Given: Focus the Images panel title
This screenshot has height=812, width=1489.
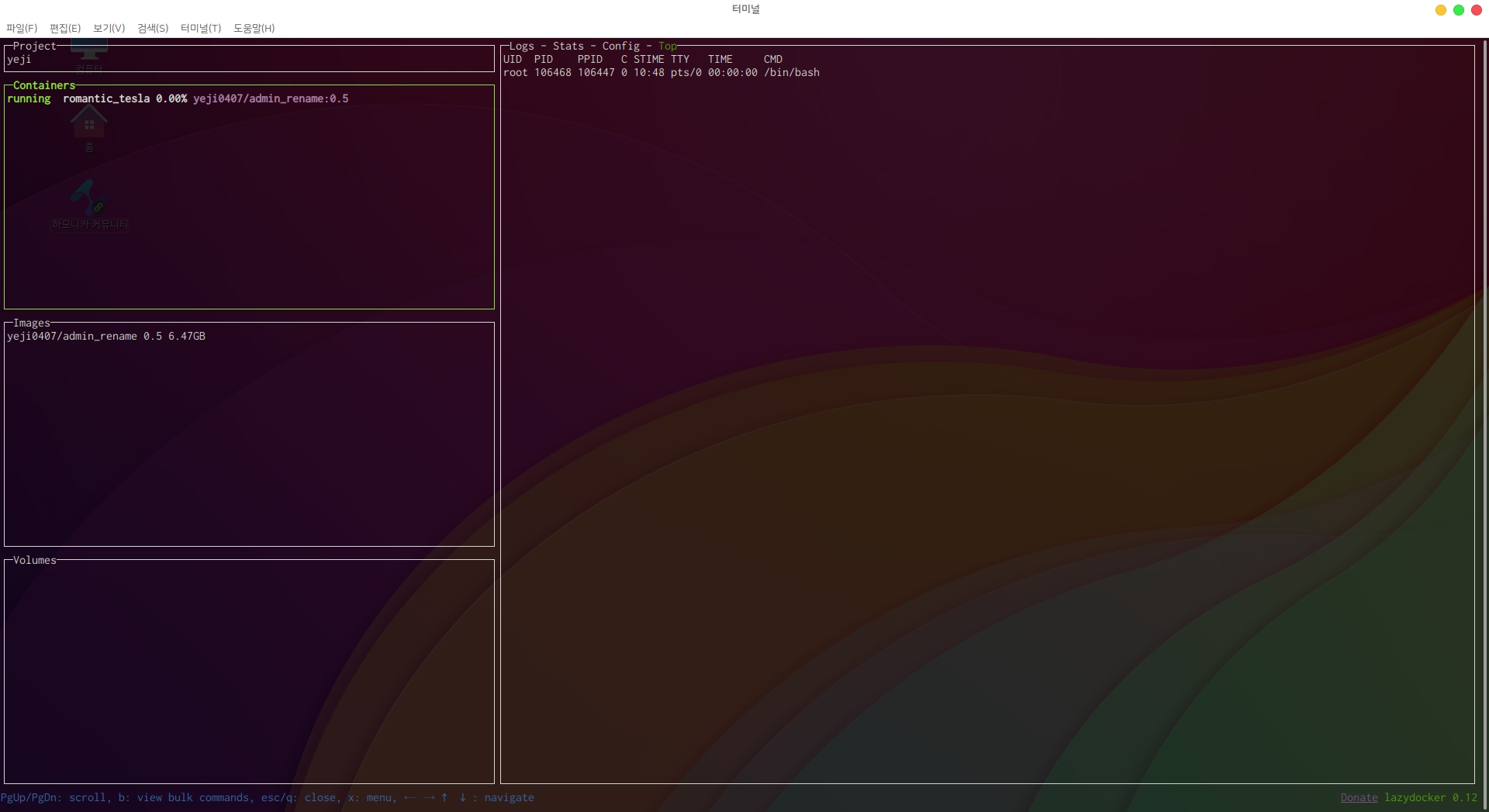Looking at the screenshot, I should (31, 323).
